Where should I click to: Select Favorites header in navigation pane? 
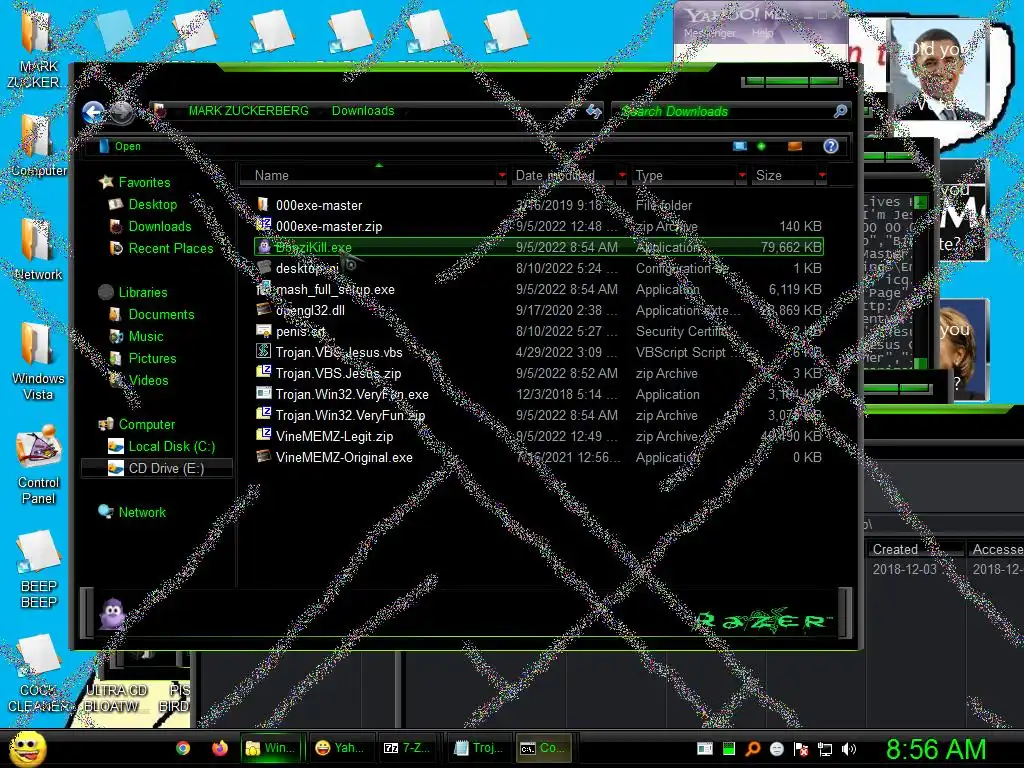pos(144,182)
